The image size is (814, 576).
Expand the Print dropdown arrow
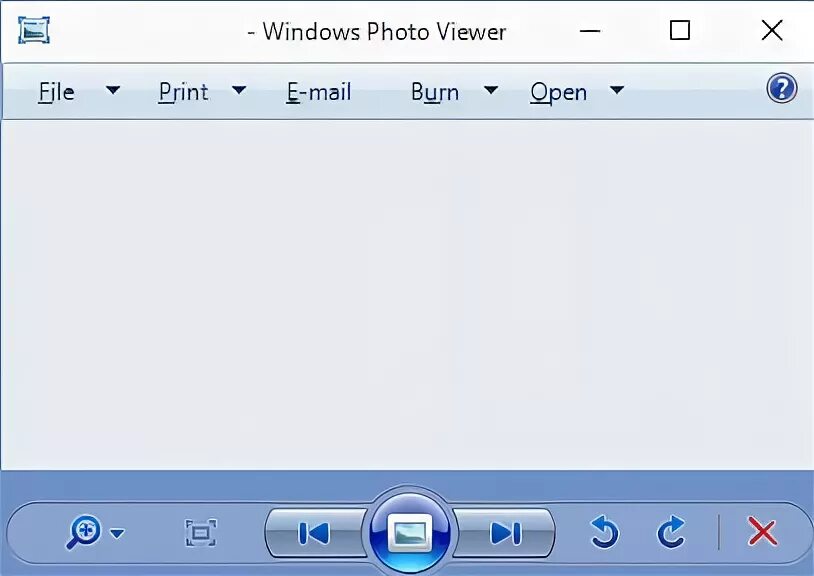tap(239, 91)
